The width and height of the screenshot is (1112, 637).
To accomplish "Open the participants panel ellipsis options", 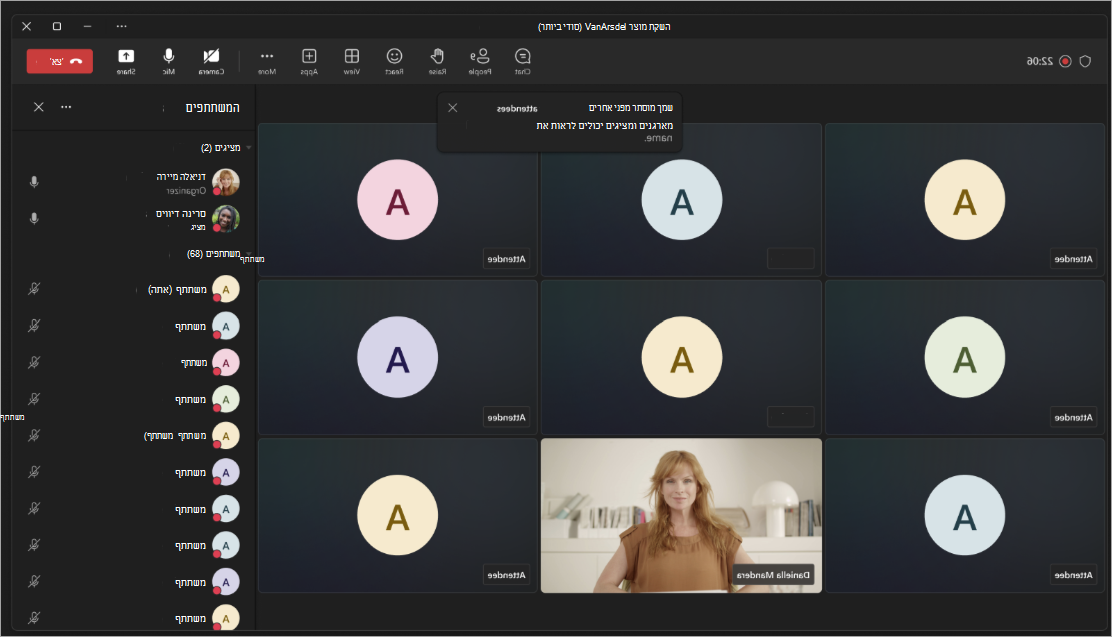I will coord(66,107).
